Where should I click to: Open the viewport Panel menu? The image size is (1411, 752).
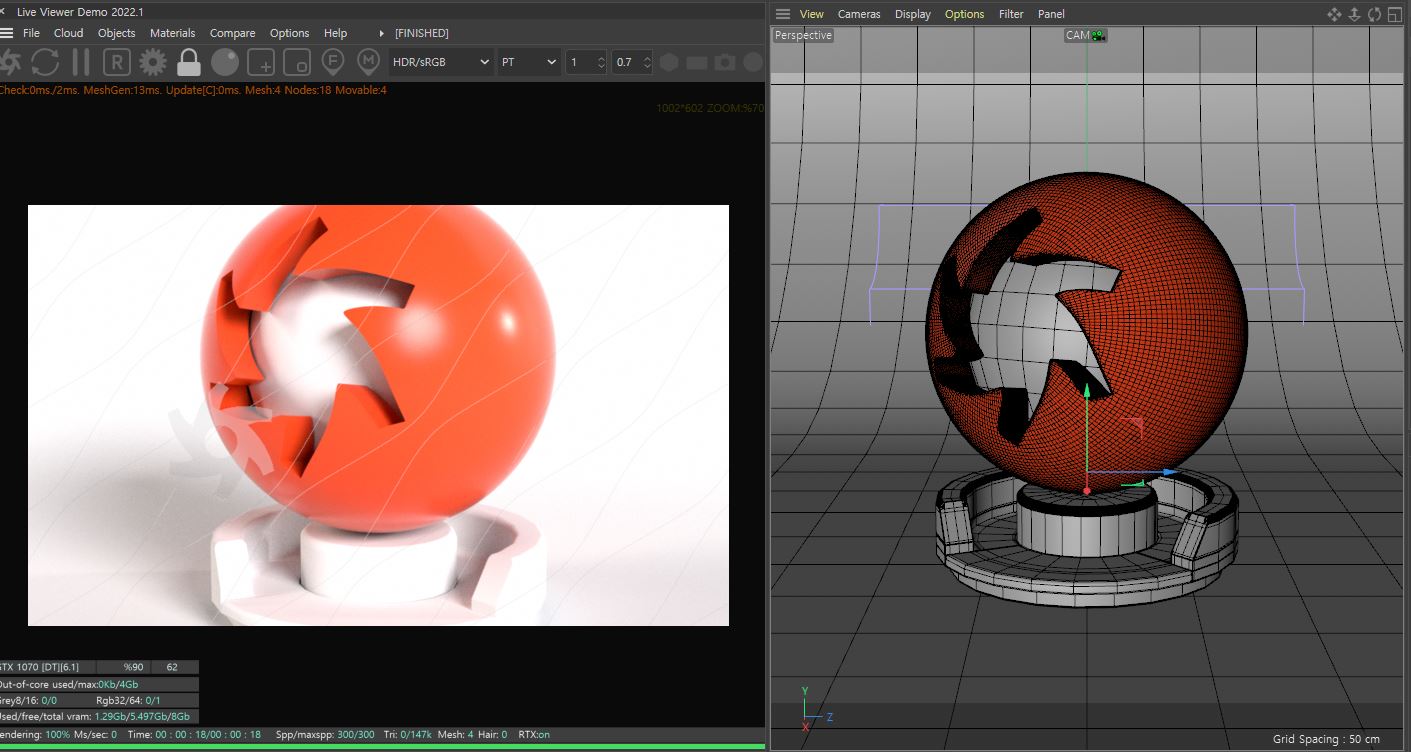(x=1051, y=14)
